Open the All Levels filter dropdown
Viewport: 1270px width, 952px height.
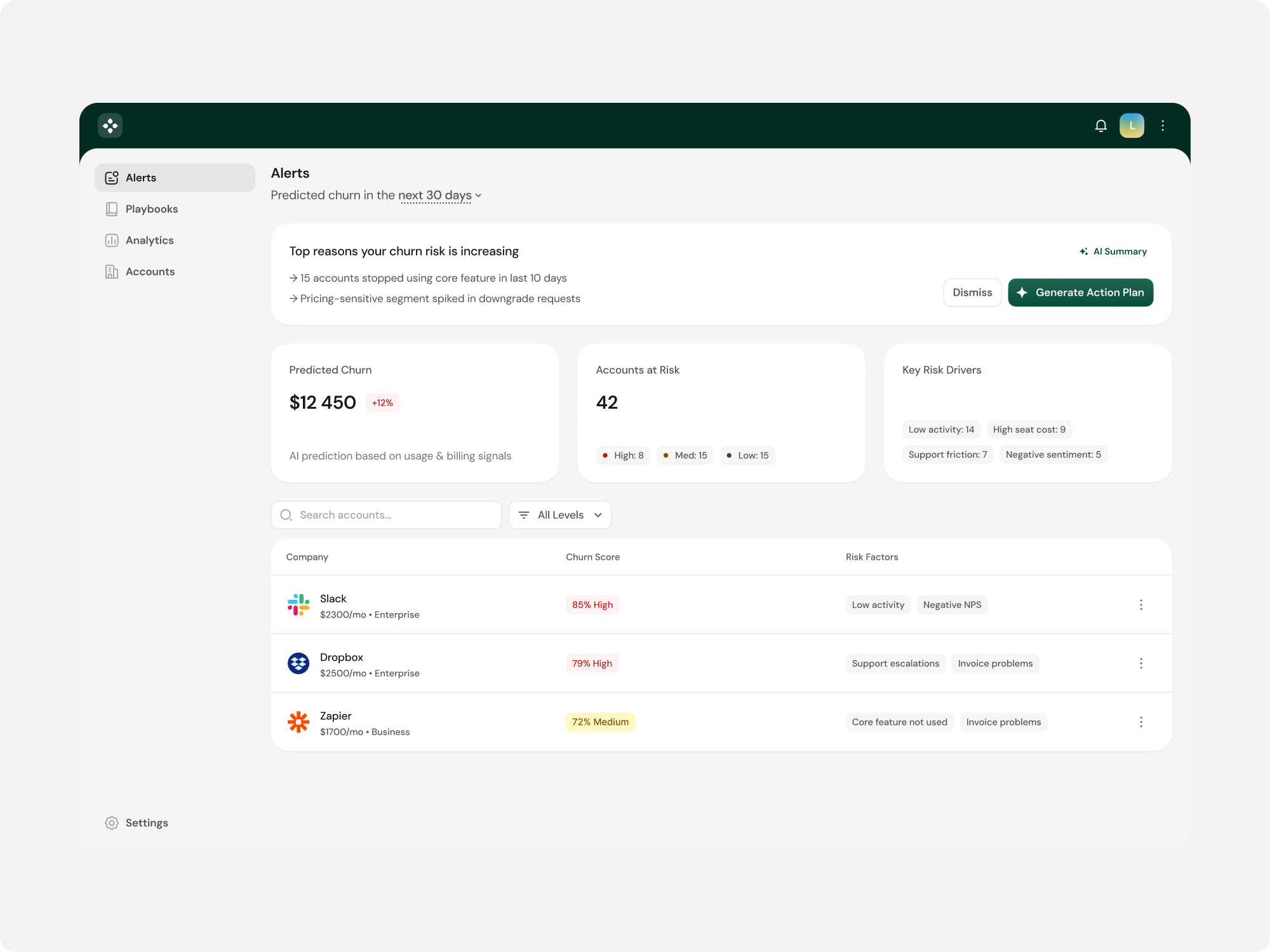point(560,515)
